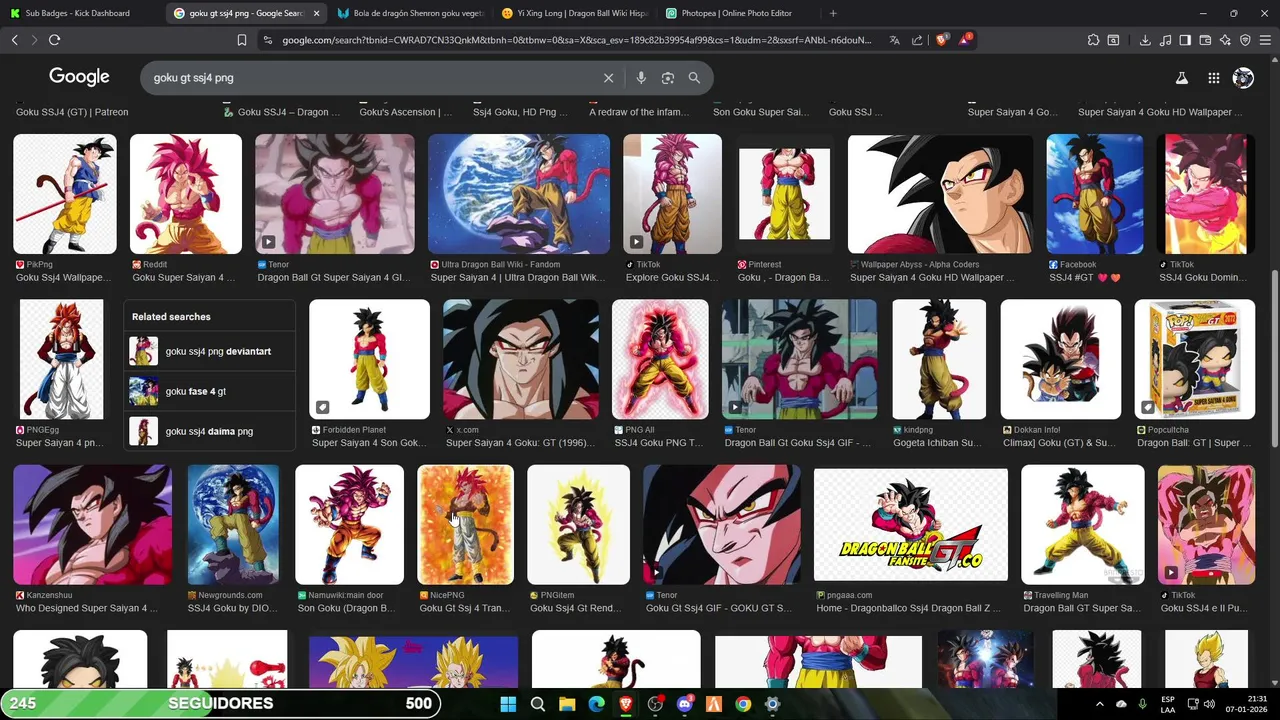Go back using the browser back arrow
1280x720 pixels.
pyautogui.click(x=14, y=40)
